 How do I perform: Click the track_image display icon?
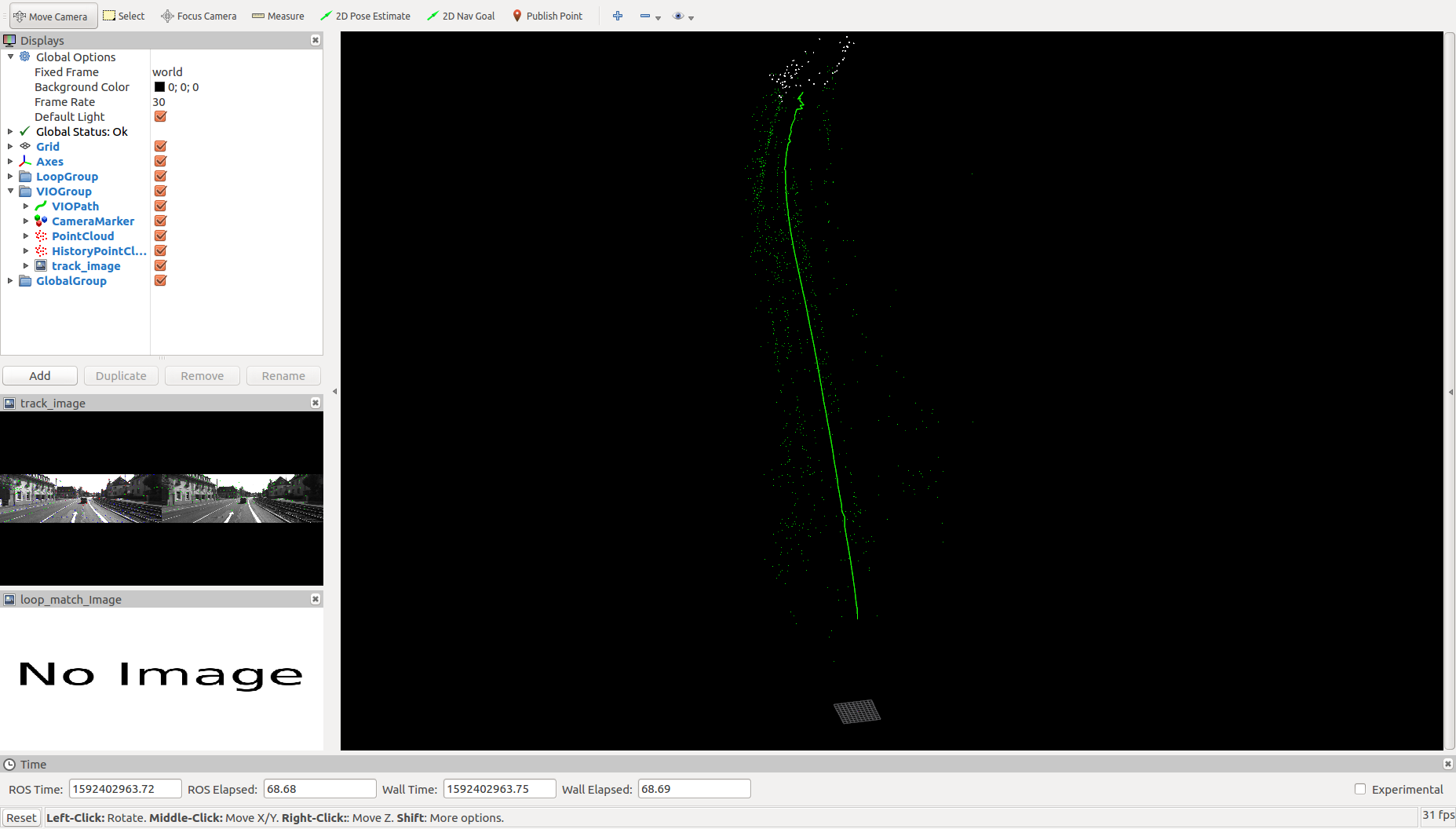[x=41, y=265]
